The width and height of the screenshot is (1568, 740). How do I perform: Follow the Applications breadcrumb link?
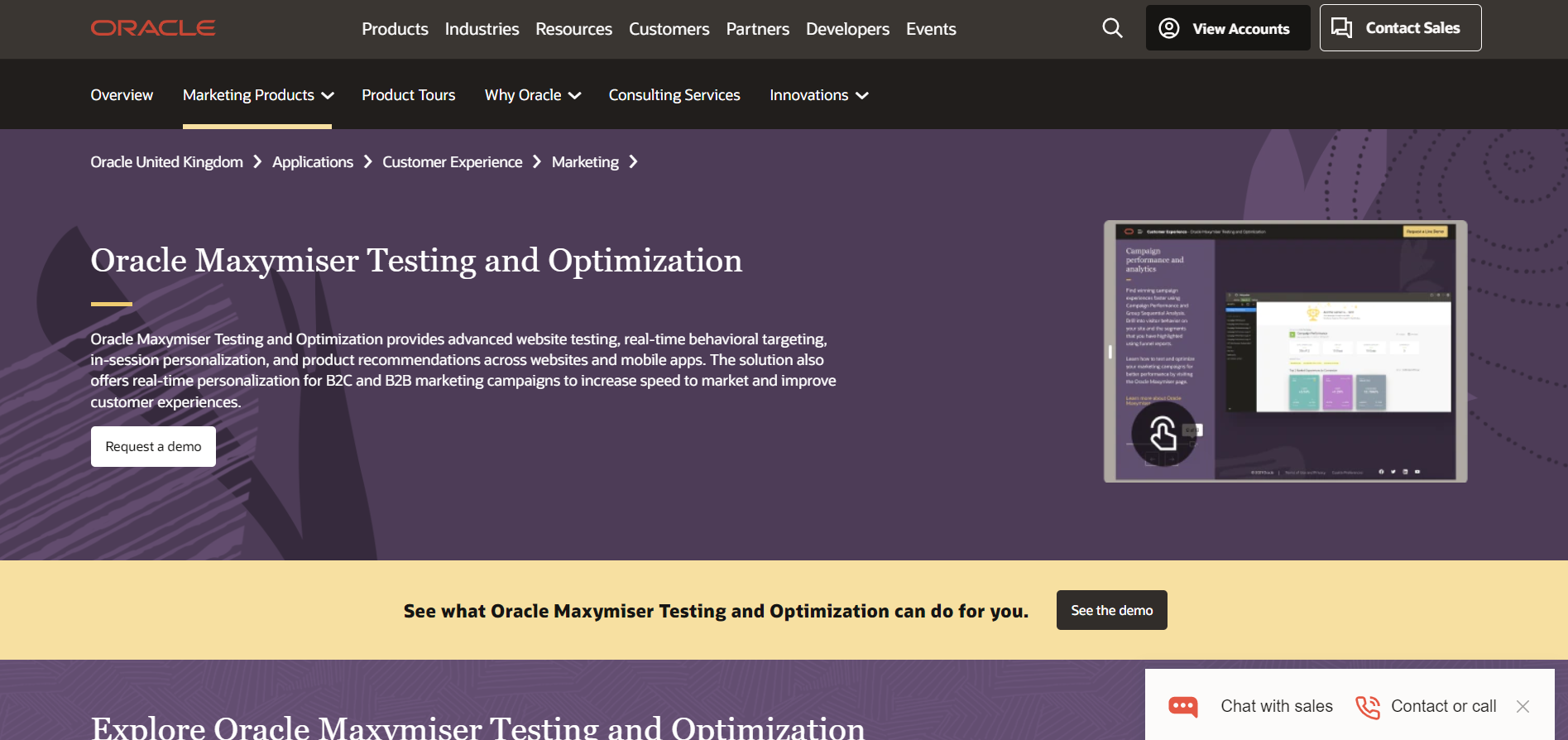312,162
